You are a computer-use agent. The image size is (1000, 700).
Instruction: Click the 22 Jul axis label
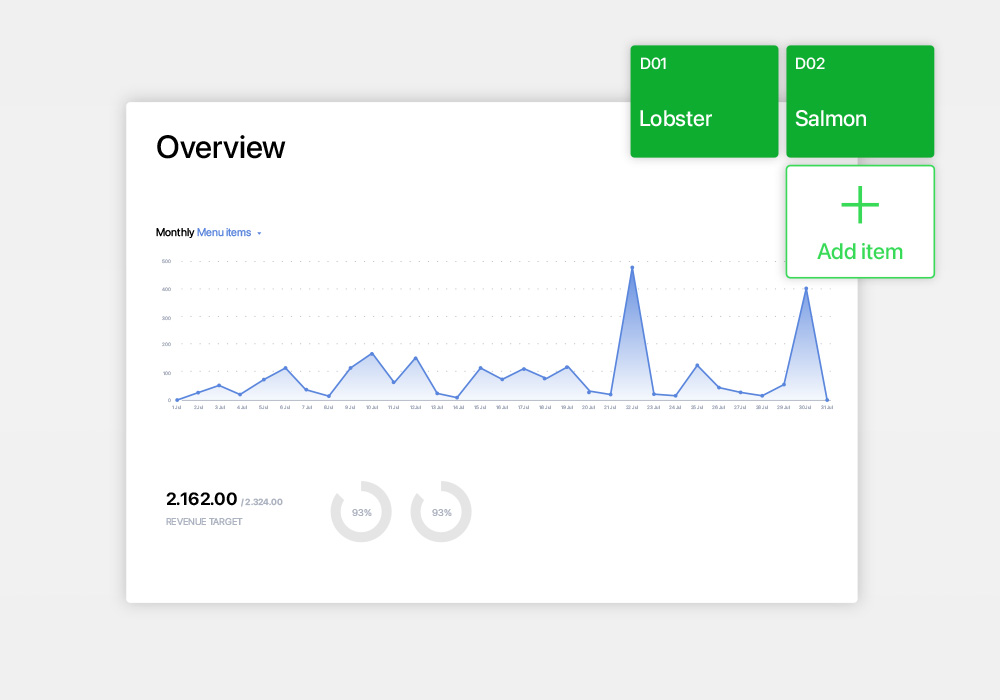631,407
